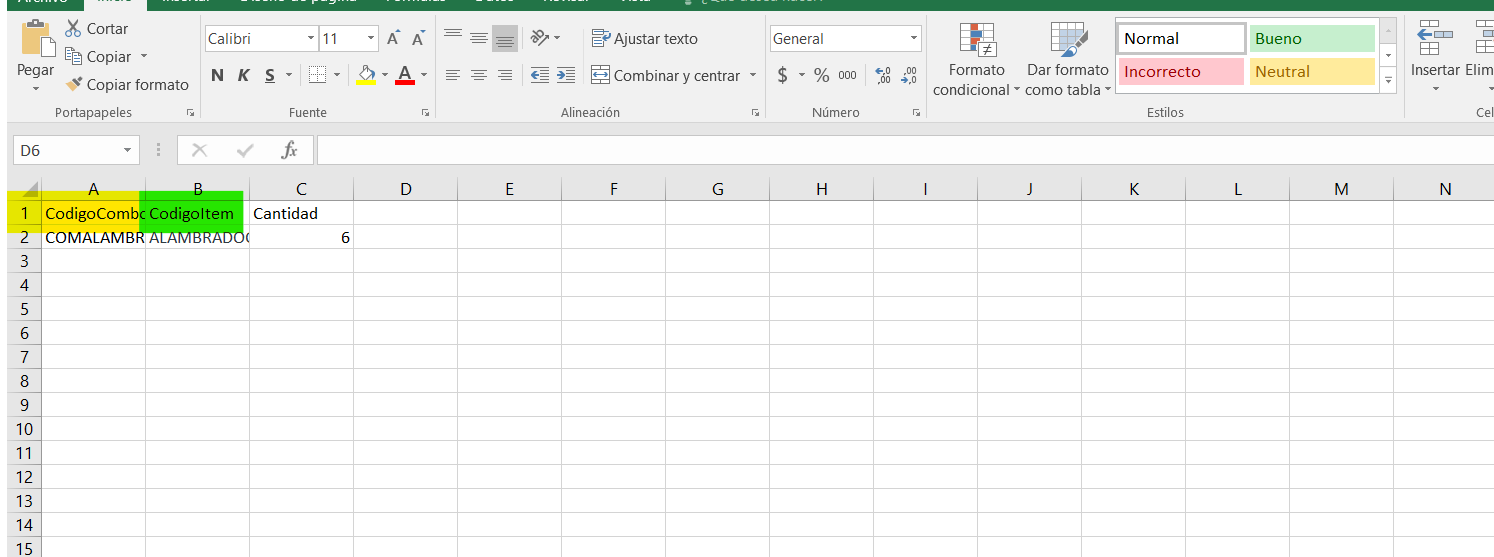Image resolution: width=1494 pixels, height=557 pixels.
Task: Click the Insertar cells button
Action: pyautogui.click(x=1435, y=55)
